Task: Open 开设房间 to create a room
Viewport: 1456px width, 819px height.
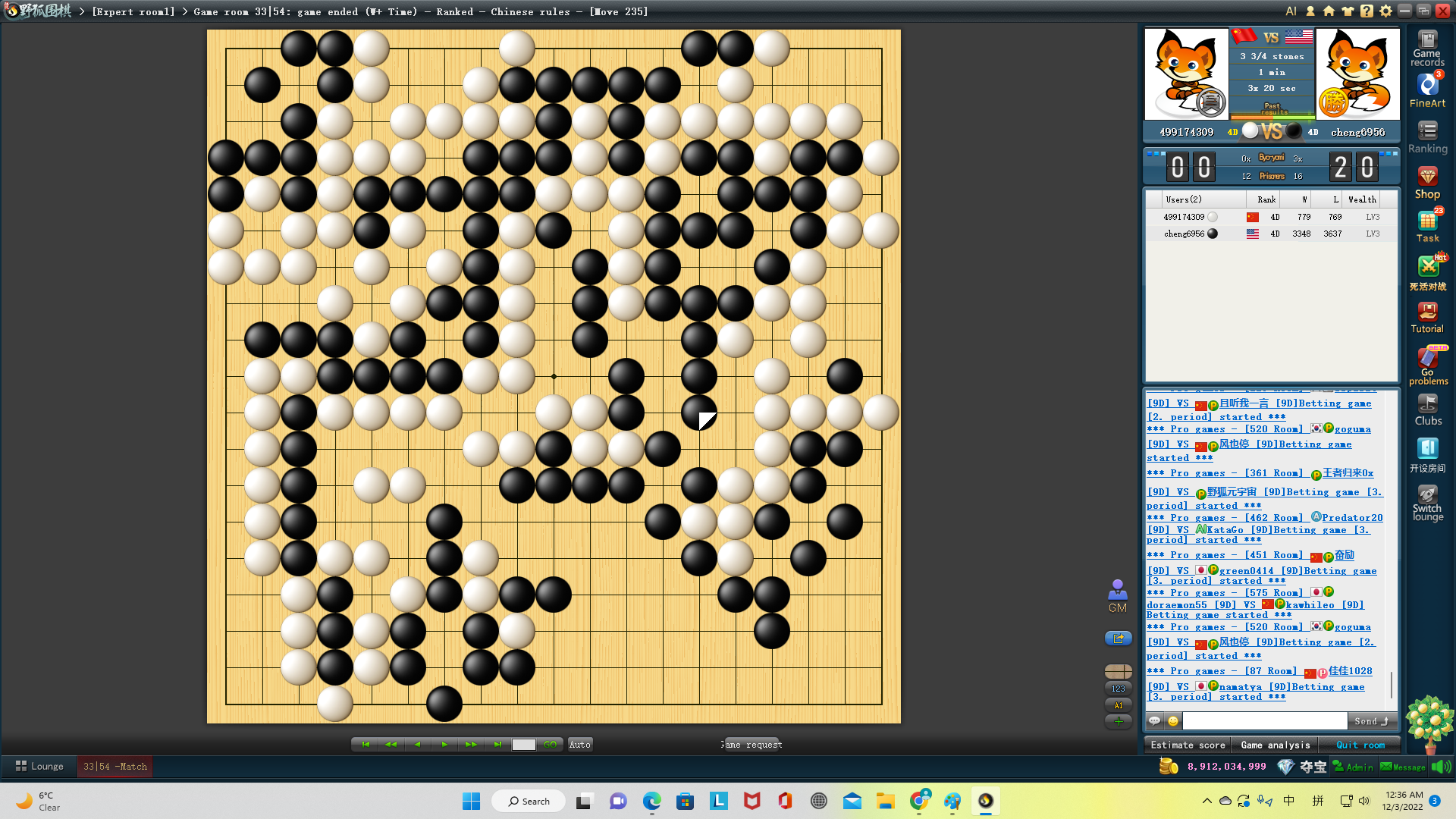Action: (1427, 456)
